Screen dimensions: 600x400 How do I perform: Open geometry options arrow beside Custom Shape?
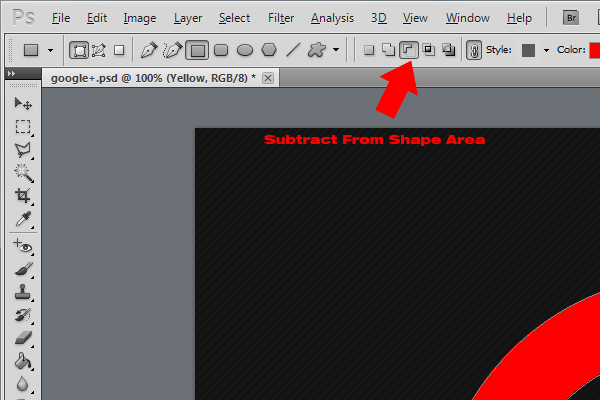336,50
